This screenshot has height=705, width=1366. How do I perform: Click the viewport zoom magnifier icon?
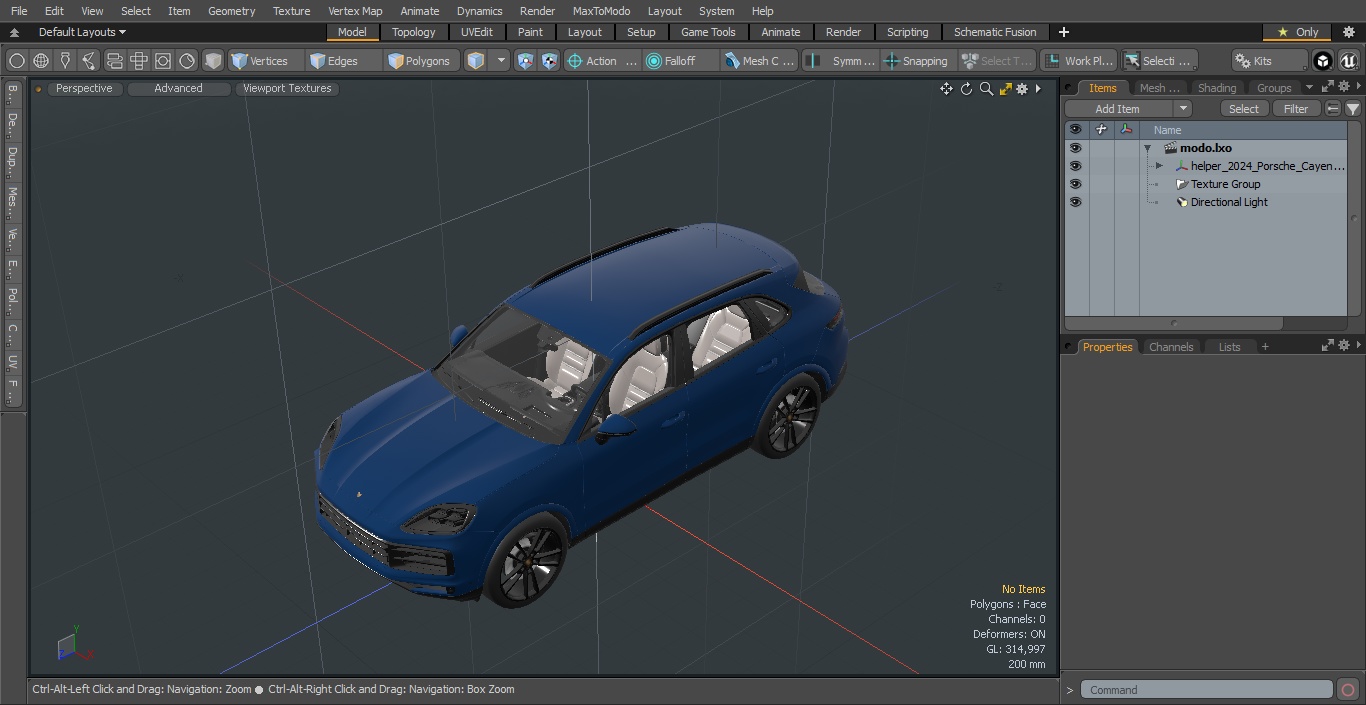986,89
